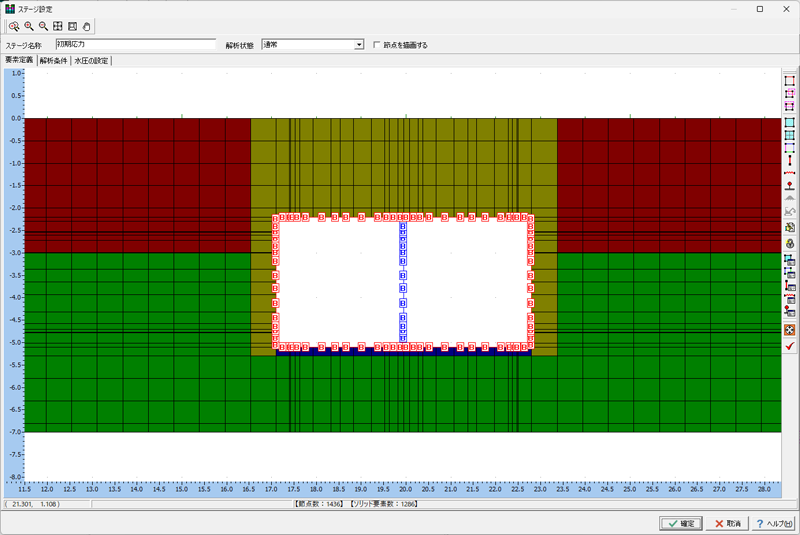Select the red vertical beam element tool
The width and height of the screenshot is (800, 535).
tap(790, 161)
